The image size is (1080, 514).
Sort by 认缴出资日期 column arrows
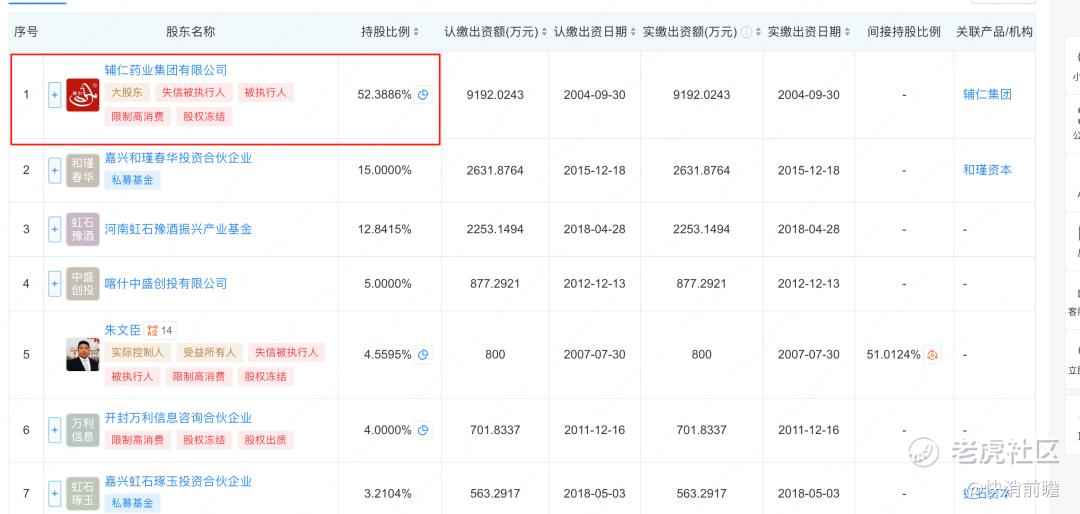pyautogui.click(x=632, y=32)
